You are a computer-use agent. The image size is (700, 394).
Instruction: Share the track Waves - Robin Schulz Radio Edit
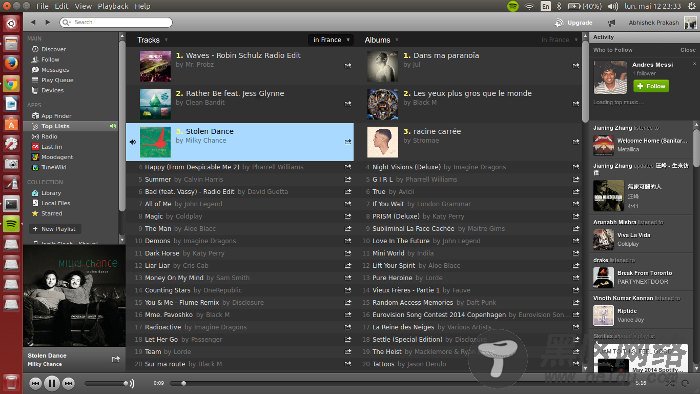coord(348,65)
